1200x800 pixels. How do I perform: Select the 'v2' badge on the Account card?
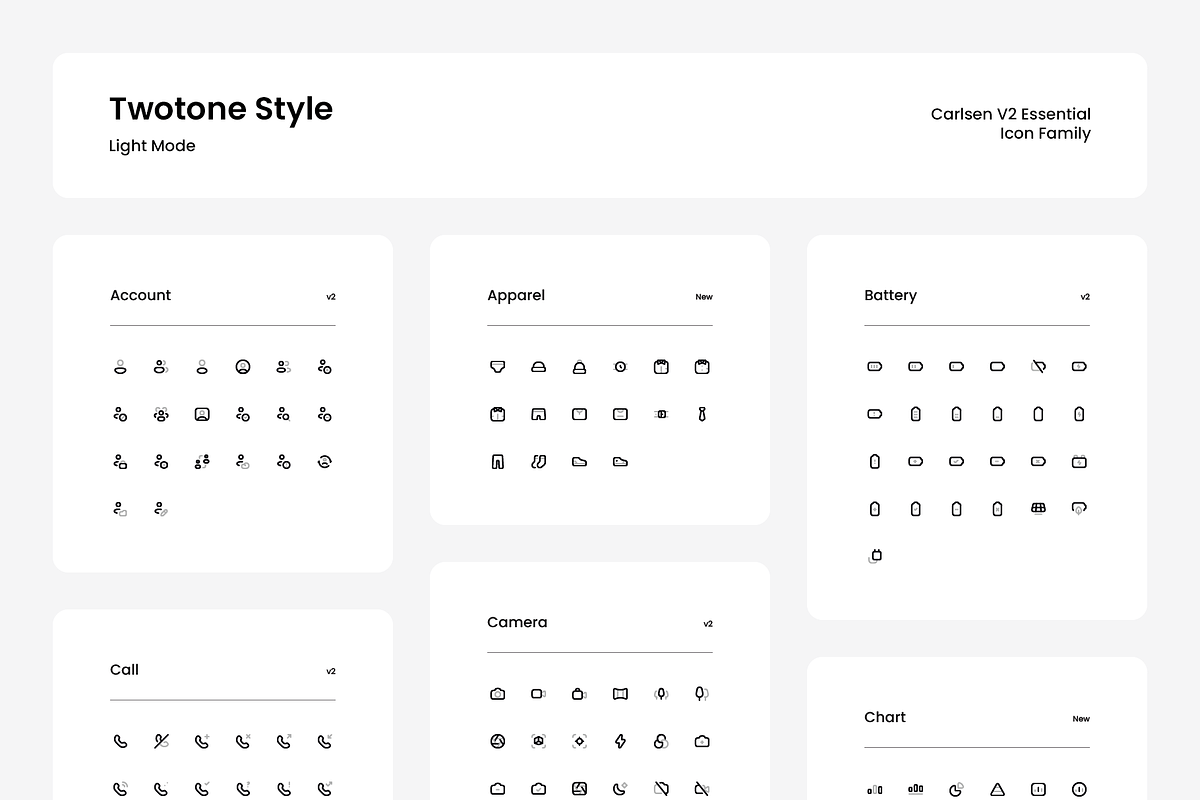click(x=331, y=297)
